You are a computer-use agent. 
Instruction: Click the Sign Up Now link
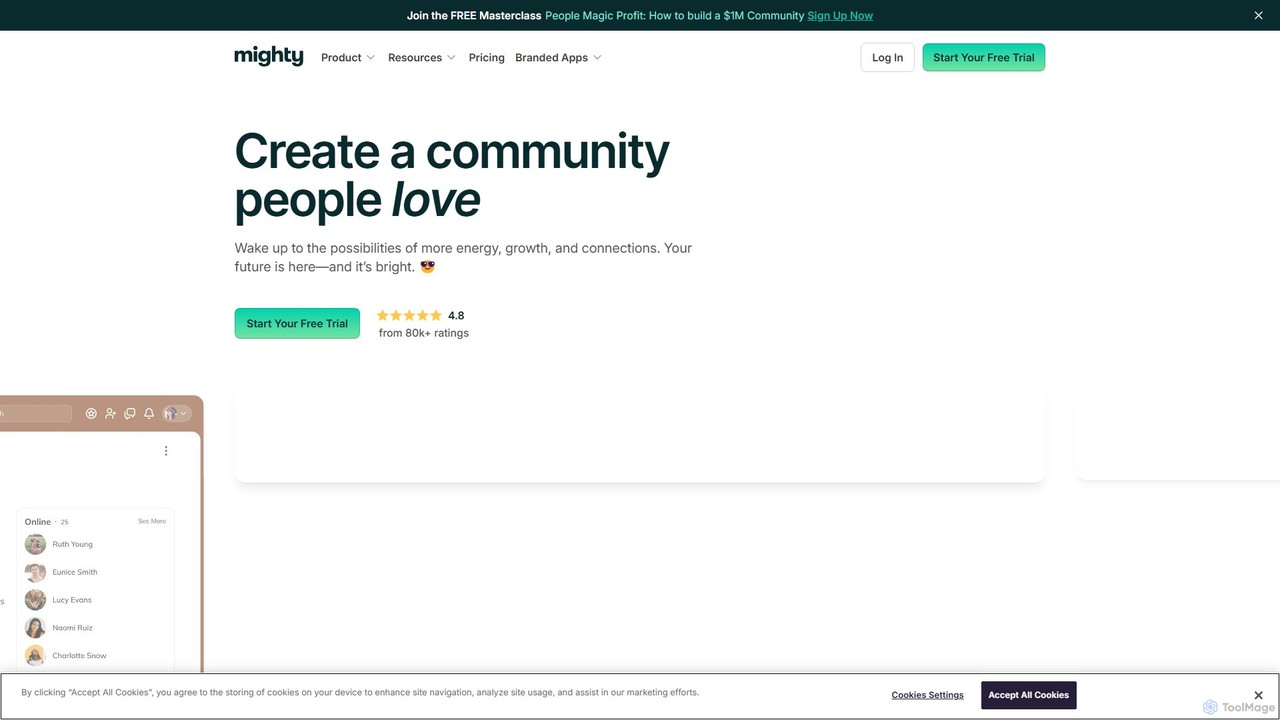click(840, 15)
